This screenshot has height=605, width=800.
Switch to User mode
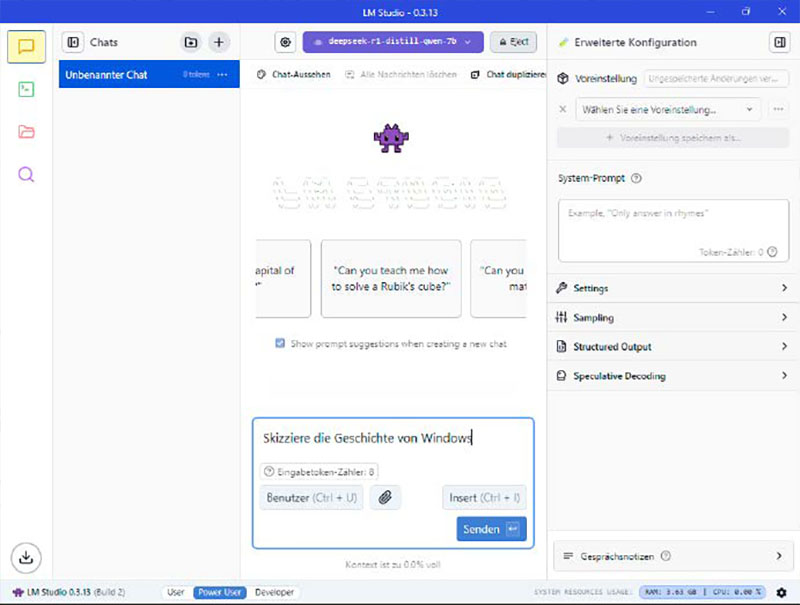click(176, 592)
